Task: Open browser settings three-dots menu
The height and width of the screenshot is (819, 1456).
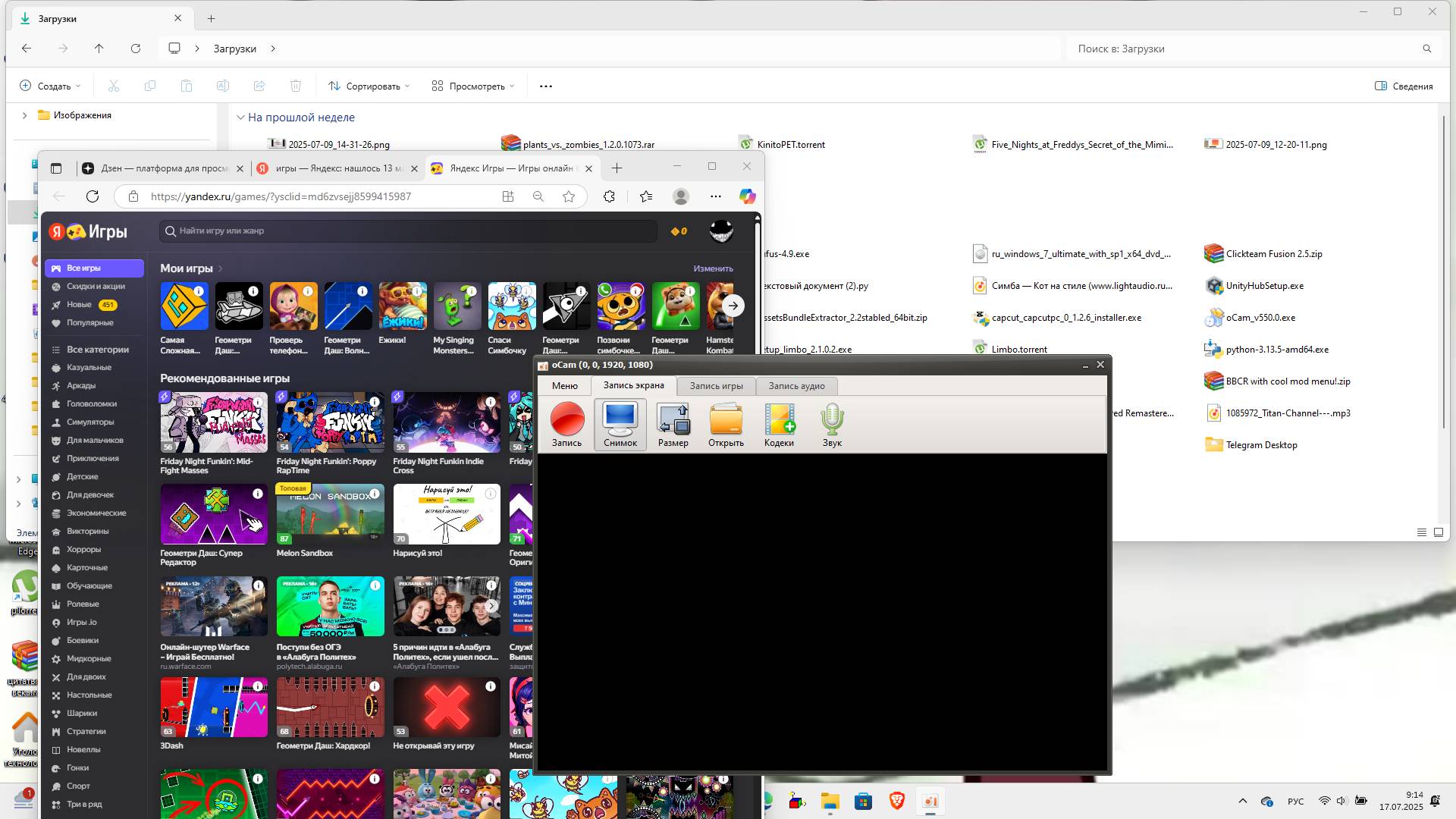Action: pos(716,196)
